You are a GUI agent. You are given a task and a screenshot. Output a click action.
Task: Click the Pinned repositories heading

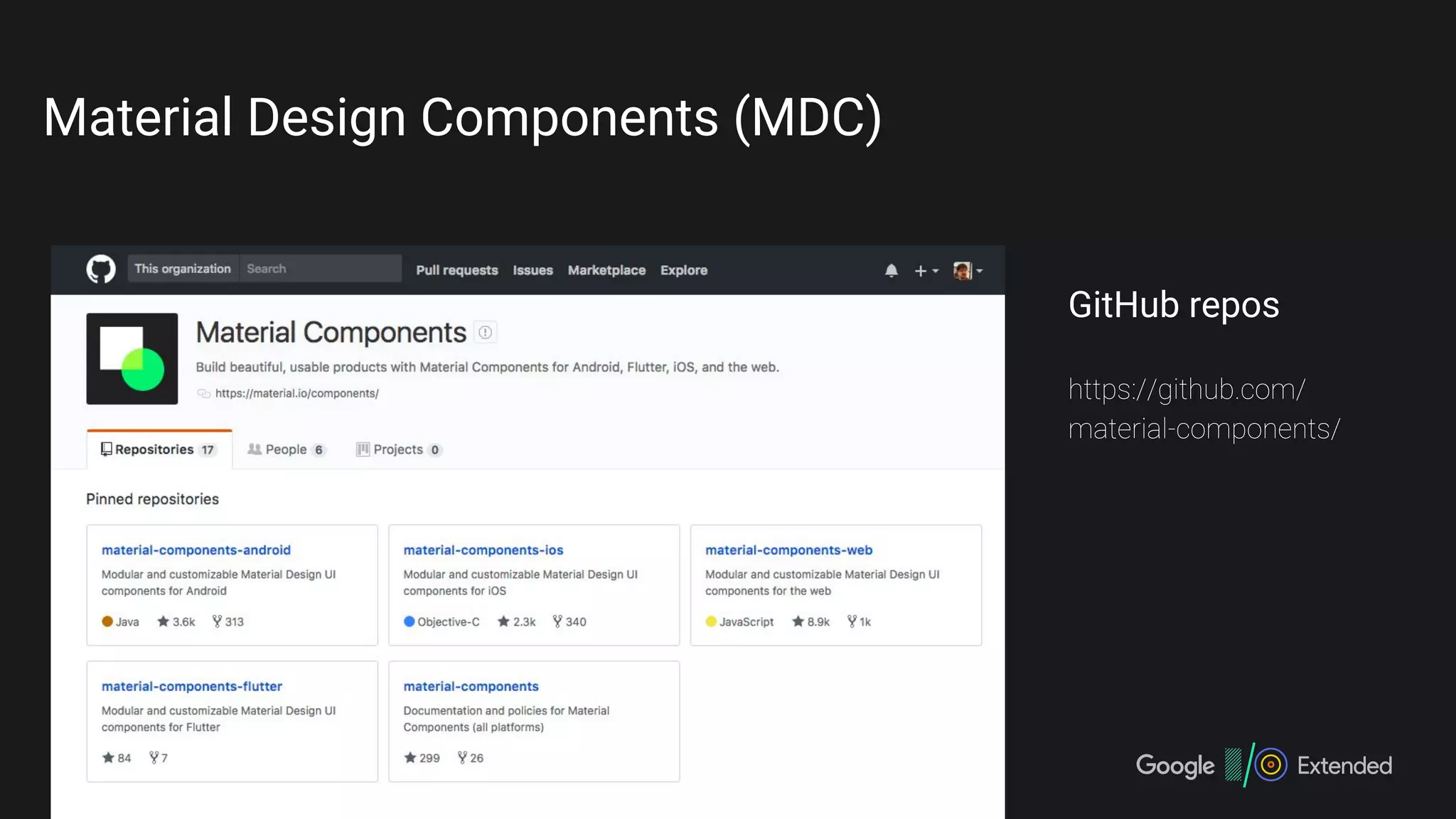(152, 499)
